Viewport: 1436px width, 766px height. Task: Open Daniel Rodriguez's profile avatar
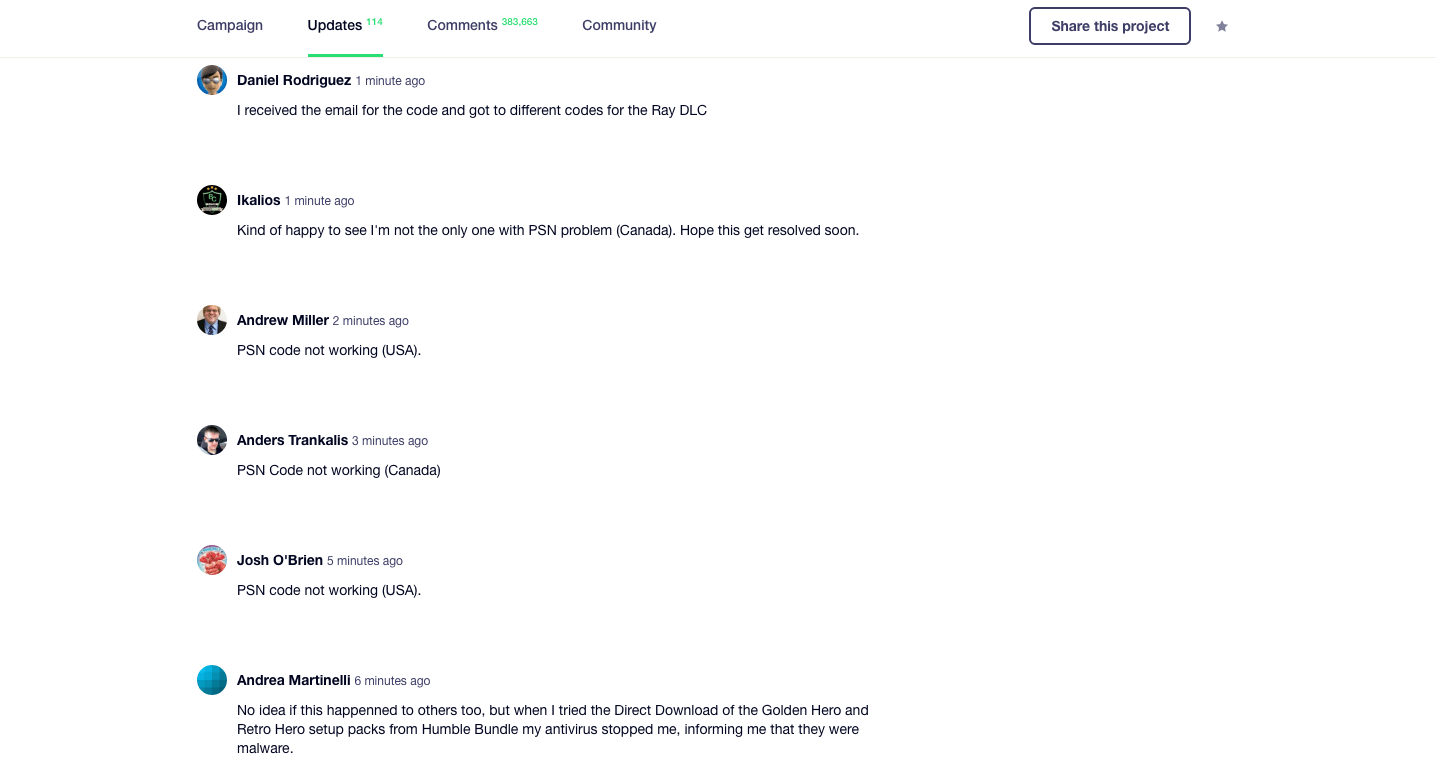click(212, 80)
